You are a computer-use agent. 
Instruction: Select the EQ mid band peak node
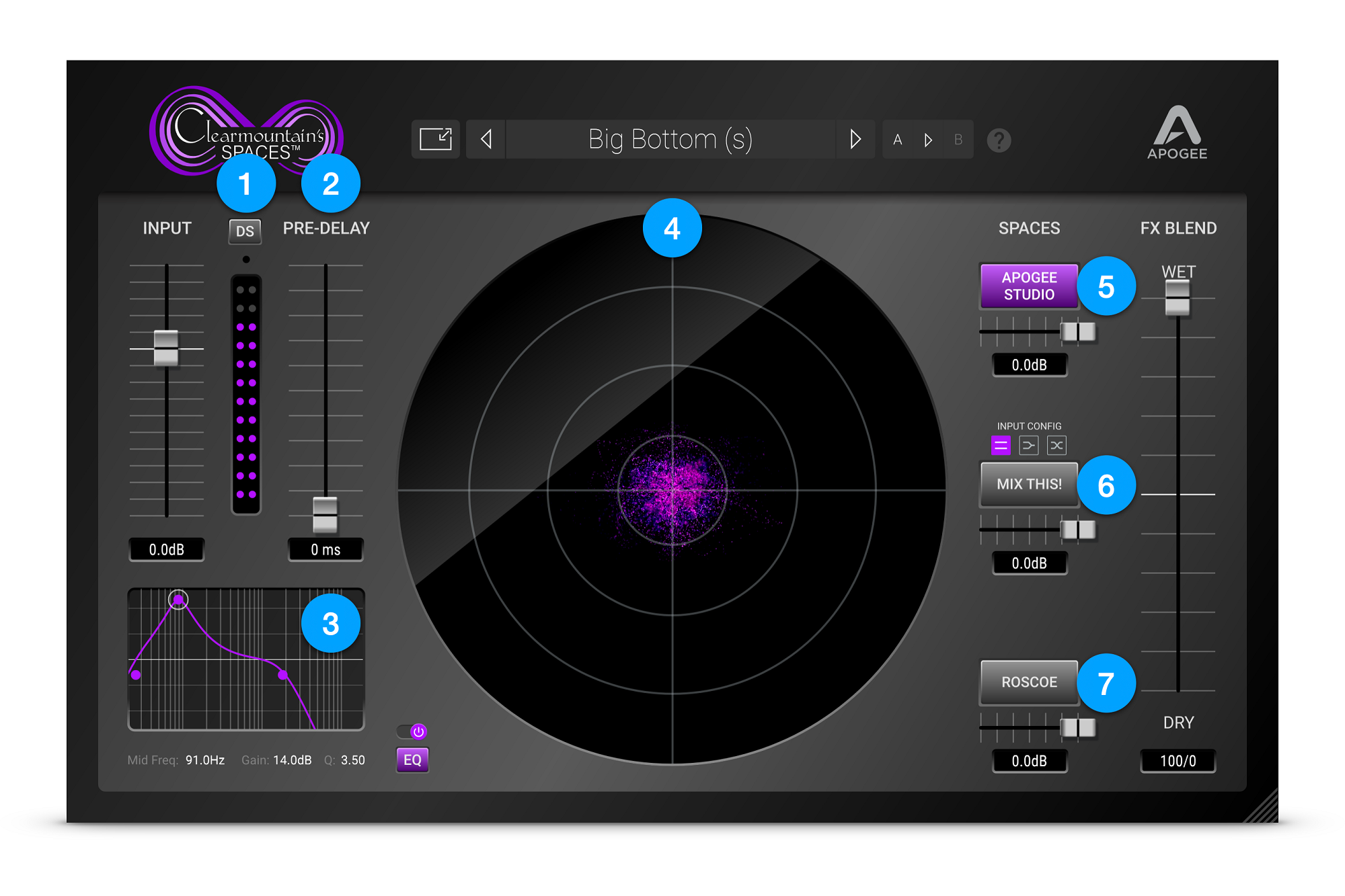tap(178, 600)
